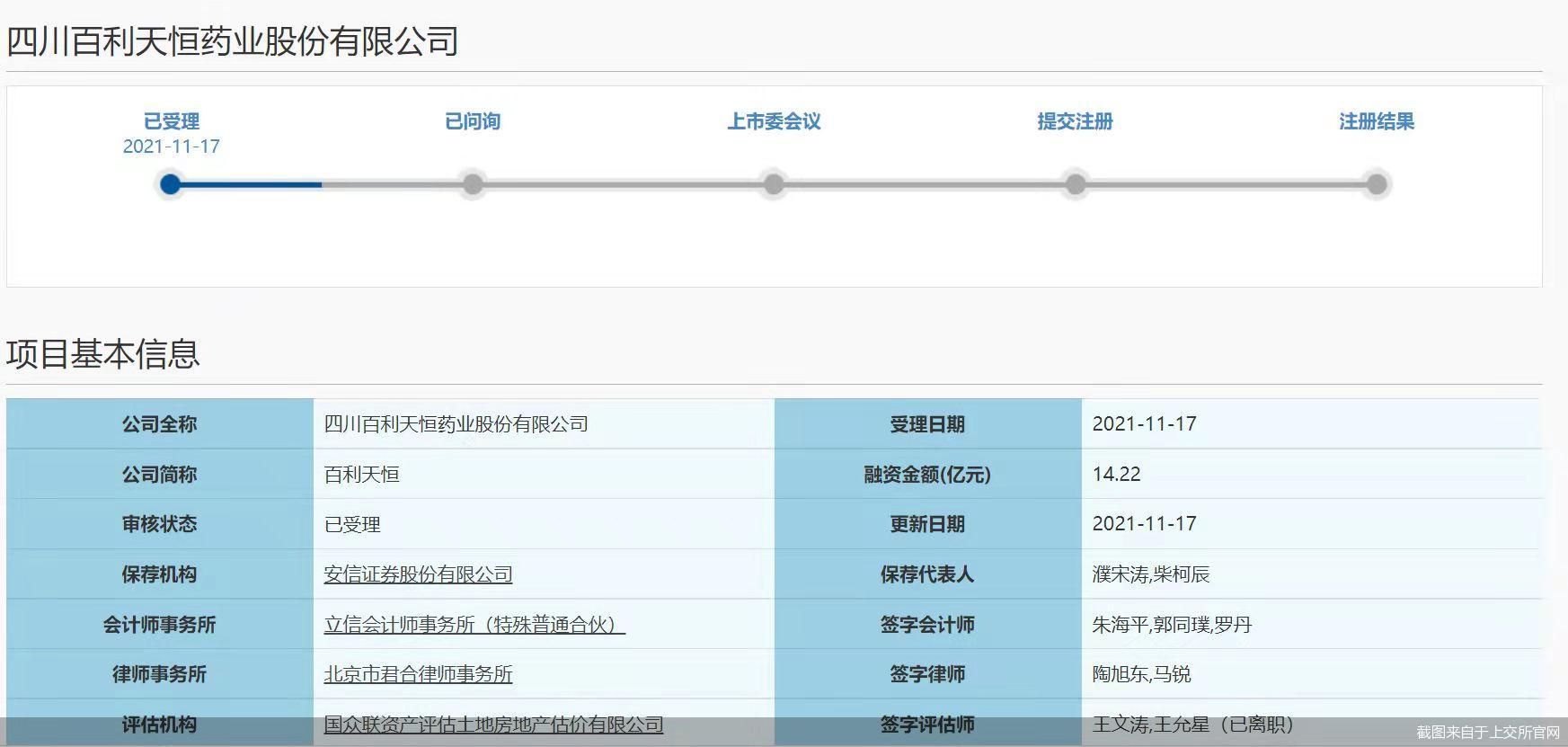The image size is (1568, 747).
Task: Click the 签字评估师 header cell
Action: [x=927, y=725]
